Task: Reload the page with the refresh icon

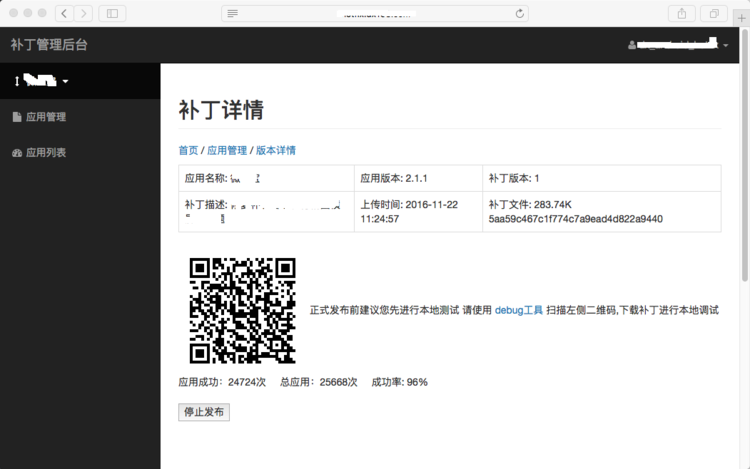Action: click(x=519, y=13)
